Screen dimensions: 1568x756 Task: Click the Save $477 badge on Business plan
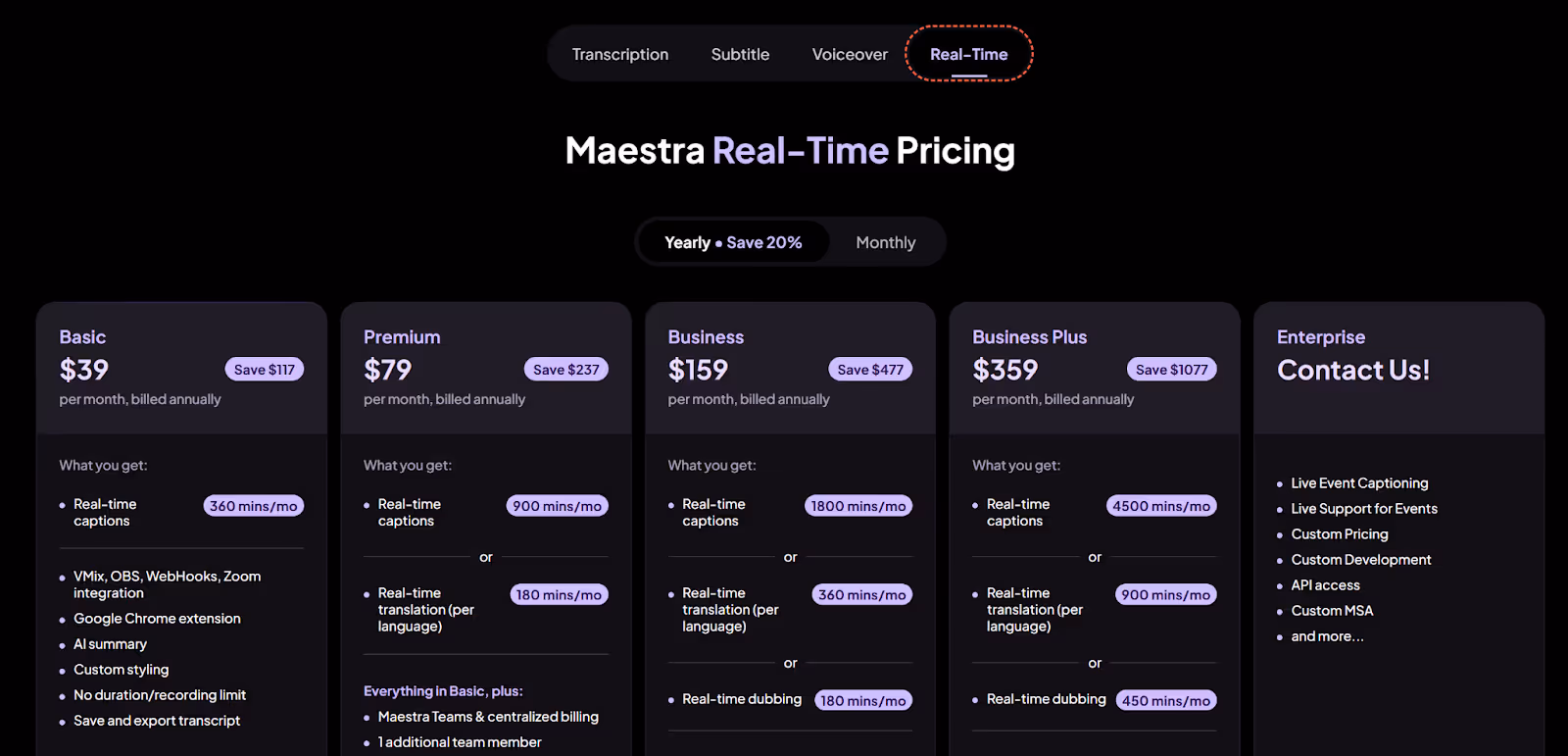pyautogui.click(x=869, y=369)
